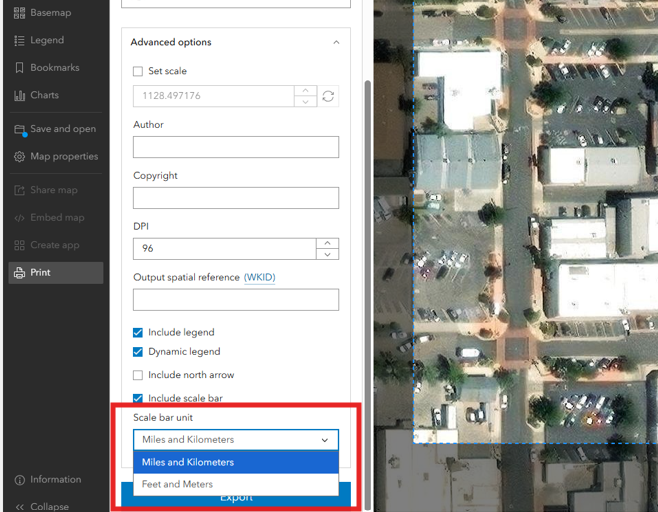The height and width of the screenshot is (512, 658).
Task: Open the Charts icon
Action: 19,95
